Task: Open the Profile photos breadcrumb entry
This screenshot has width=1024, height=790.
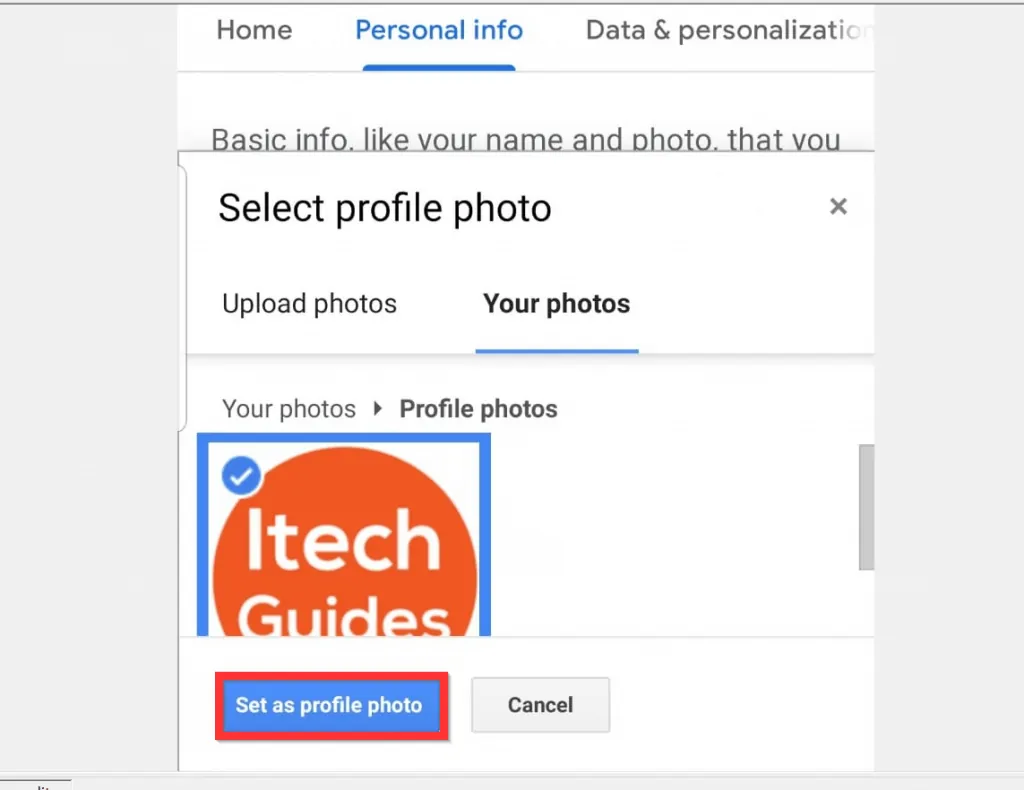Action: [x=478, y=408]
